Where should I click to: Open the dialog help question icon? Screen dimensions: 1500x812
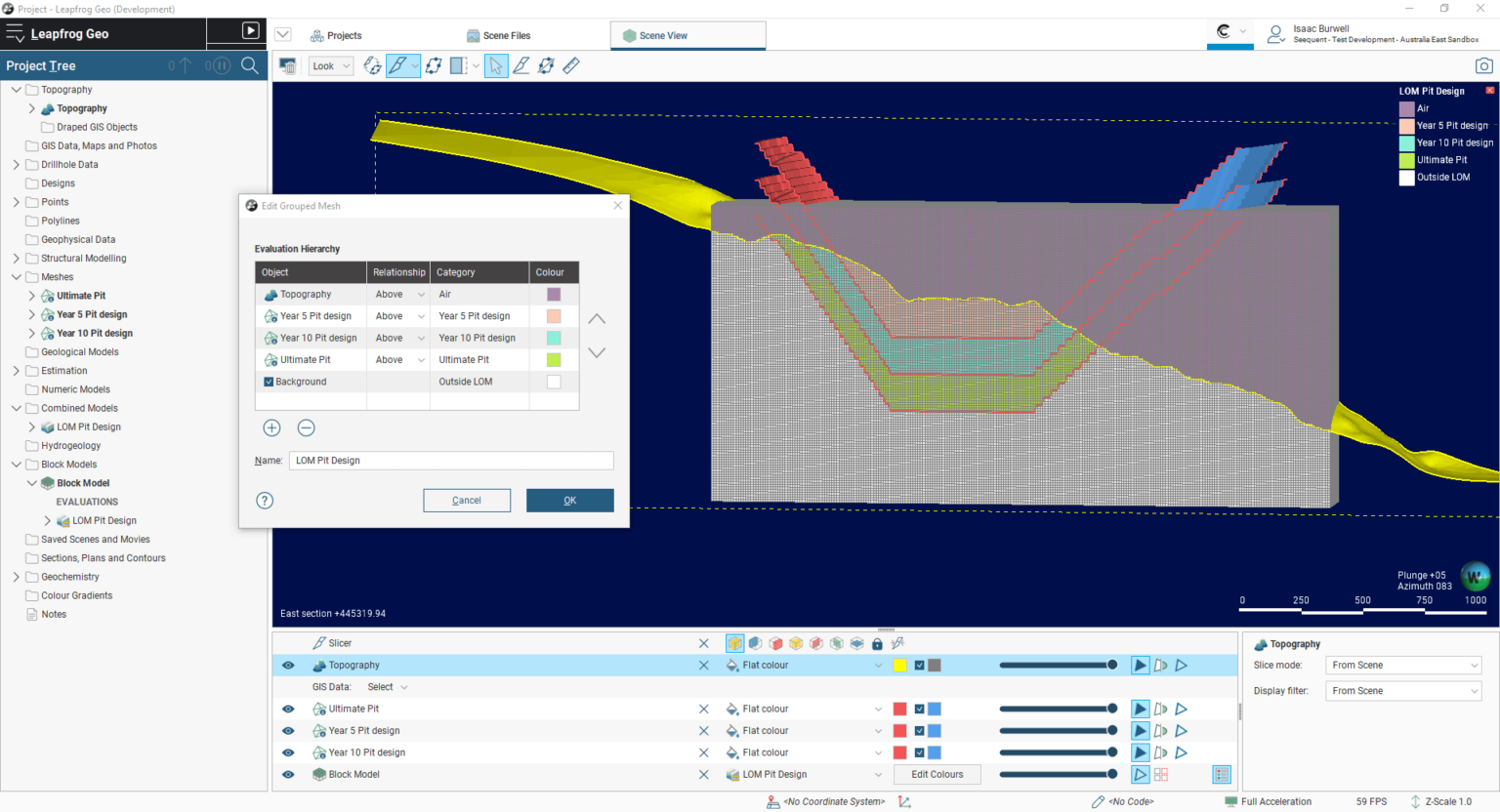pos(265,501)
